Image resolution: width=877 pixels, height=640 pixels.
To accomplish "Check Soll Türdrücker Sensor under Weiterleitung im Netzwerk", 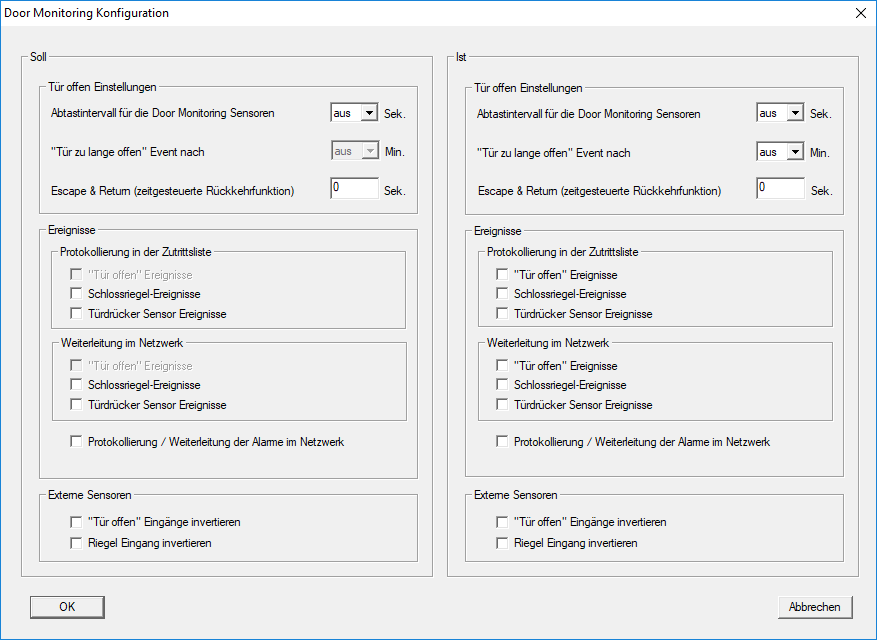I will tap(76, 405).
